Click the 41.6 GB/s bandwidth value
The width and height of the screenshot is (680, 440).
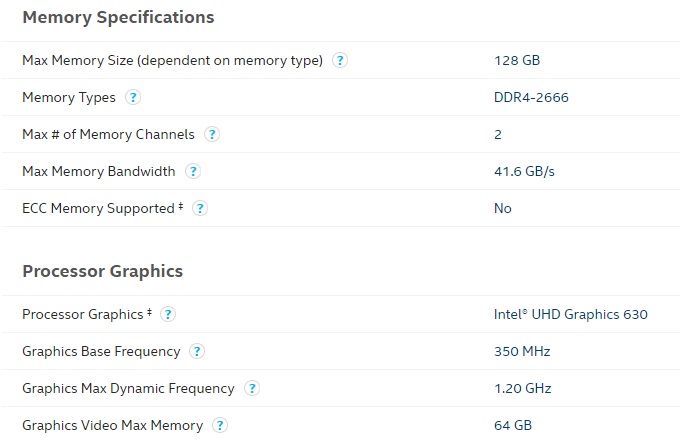pyautogui.click(x=524, y=171)
